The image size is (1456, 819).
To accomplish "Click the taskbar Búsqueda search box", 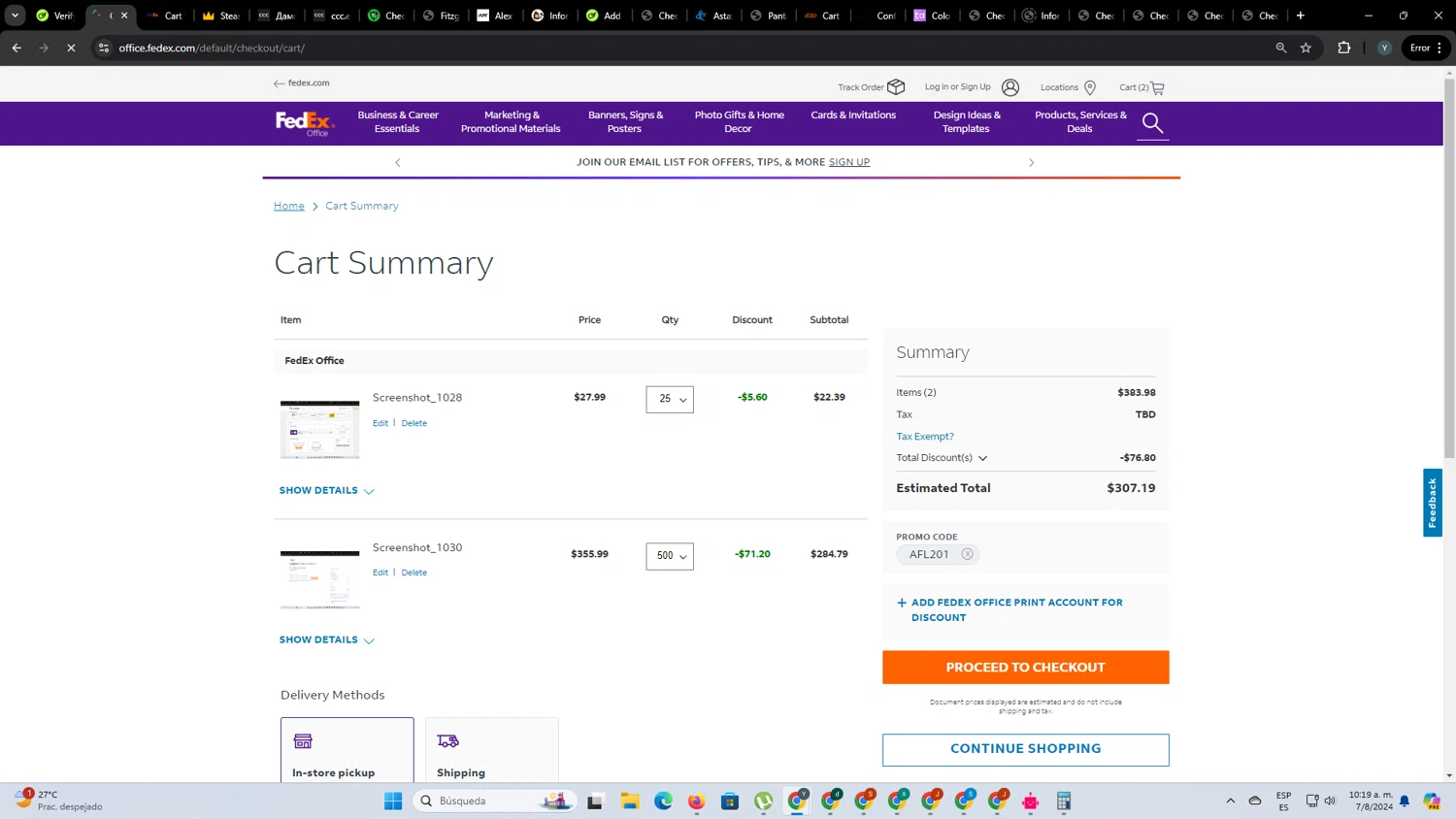I will [494, 801].
